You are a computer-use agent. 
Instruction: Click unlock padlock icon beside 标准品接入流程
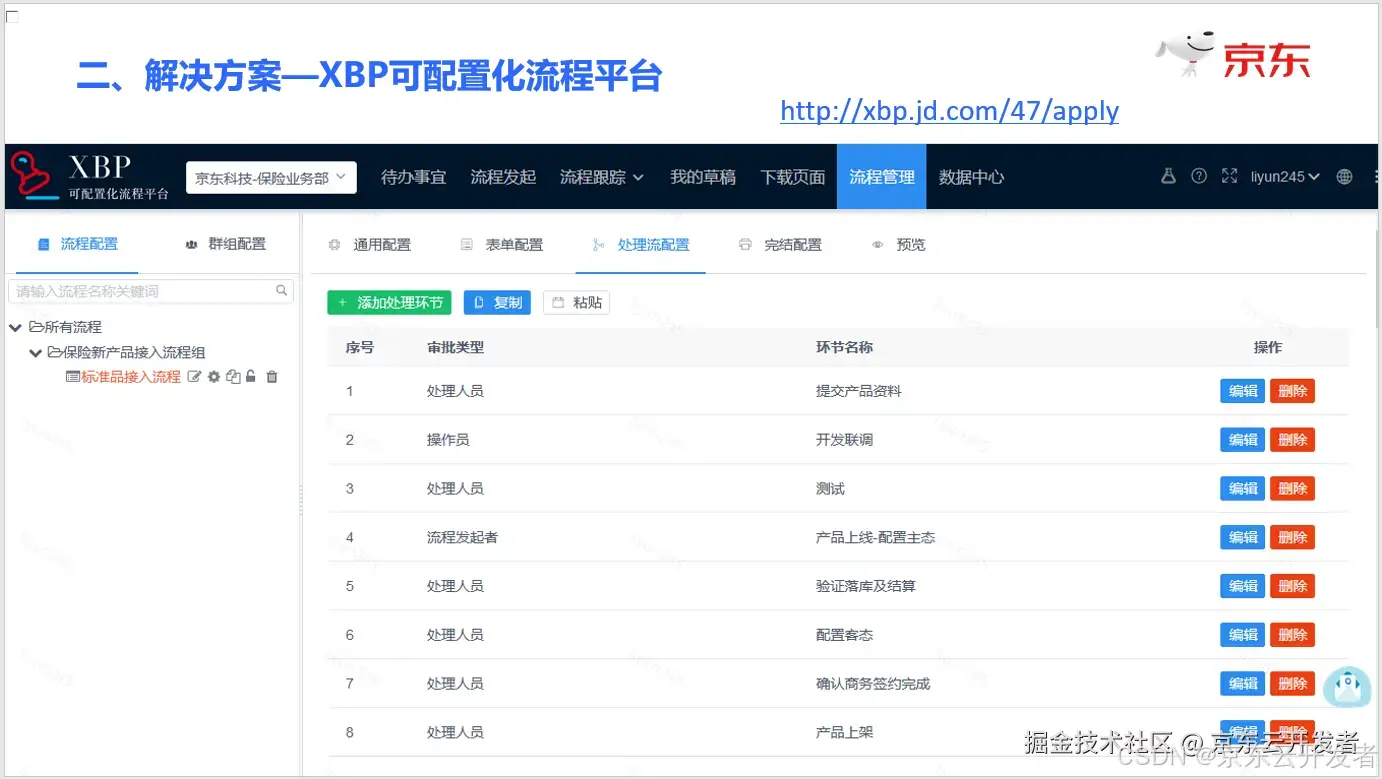coord(250,377)
